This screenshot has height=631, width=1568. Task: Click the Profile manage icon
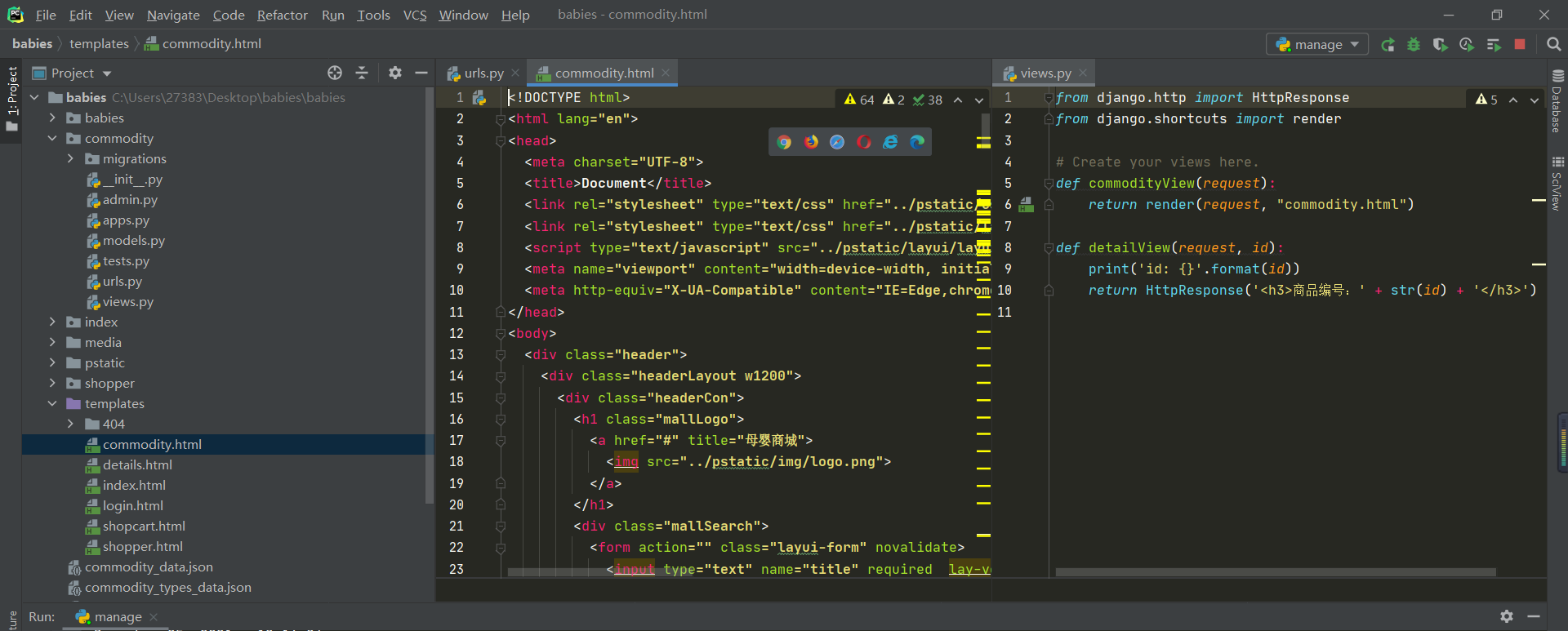pyautogui.click(x=1467, y=44)
